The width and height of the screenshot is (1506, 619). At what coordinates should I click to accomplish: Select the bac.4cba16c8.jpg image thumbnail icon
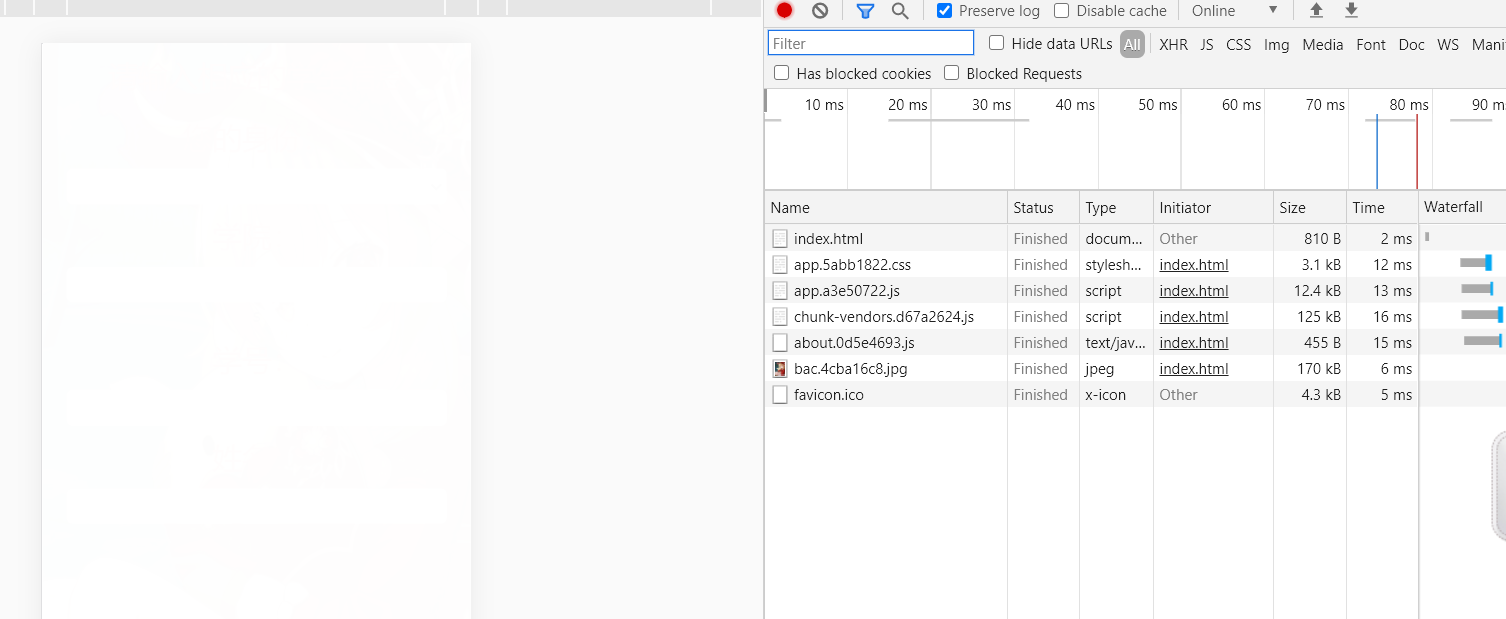pyautogui.click(x=780, y=369)
